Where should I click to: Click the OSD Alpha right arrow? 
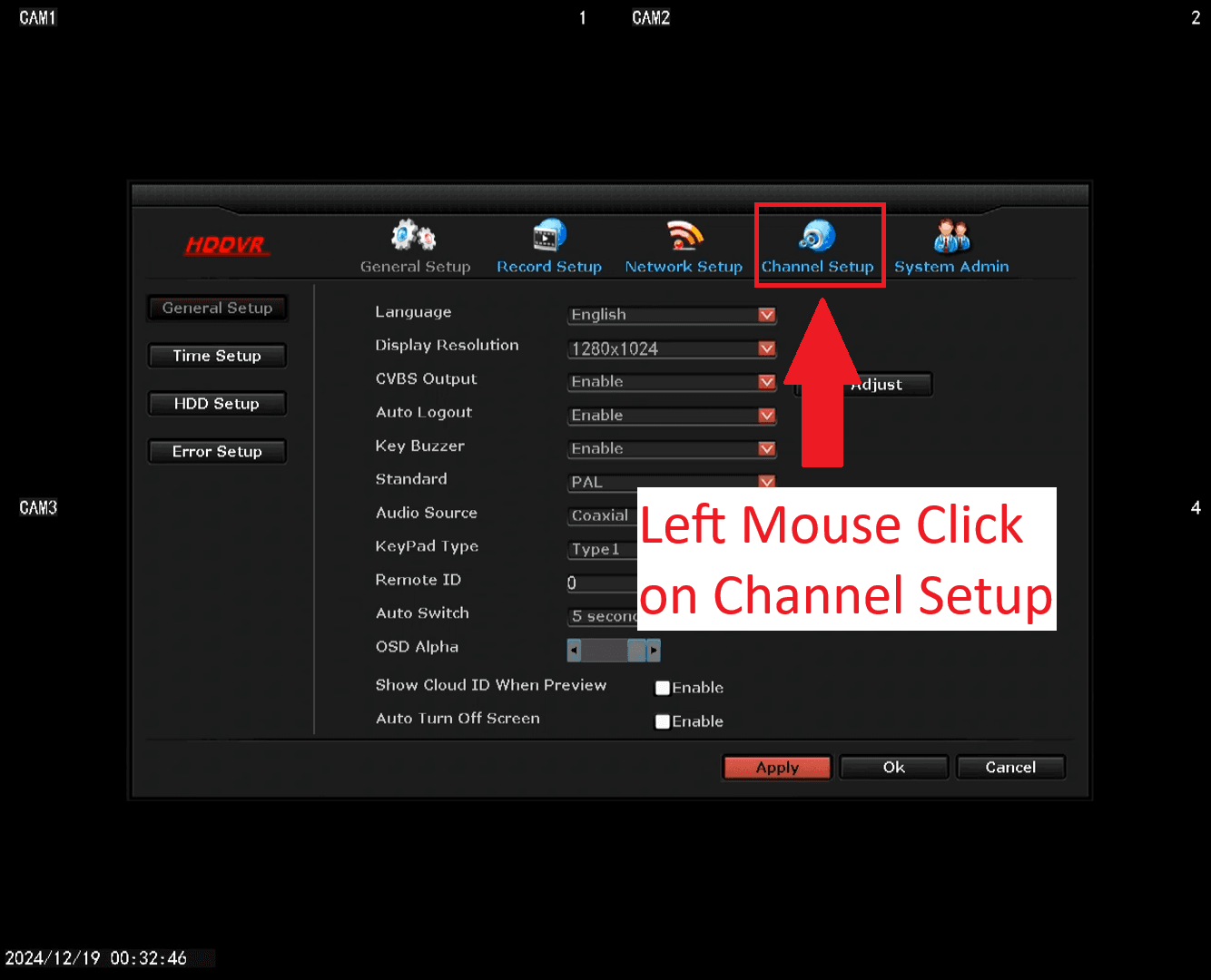pos(654,650)
